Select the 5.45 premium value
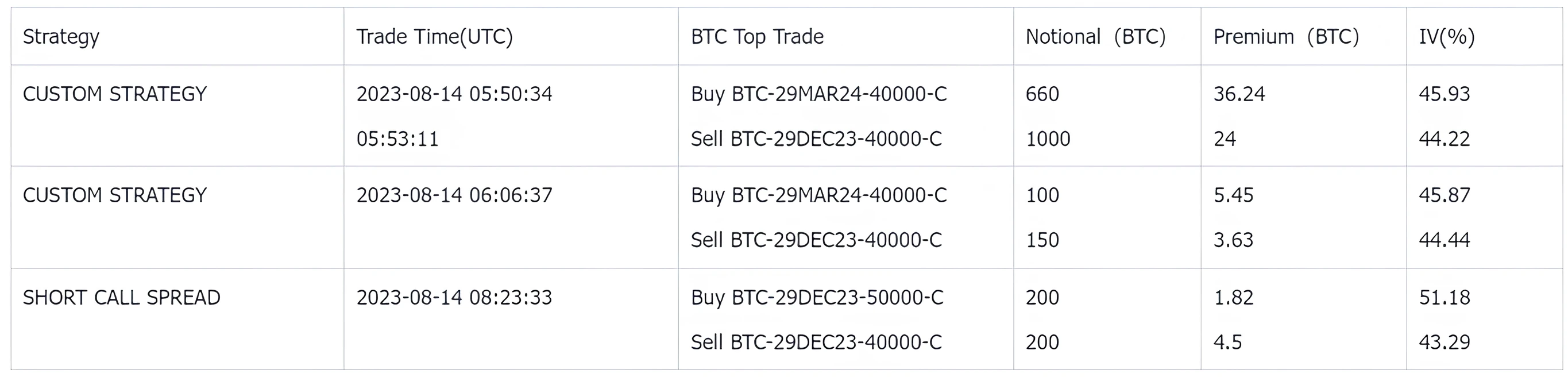This screenshot has height=377, width=1568. [1233, 195]
